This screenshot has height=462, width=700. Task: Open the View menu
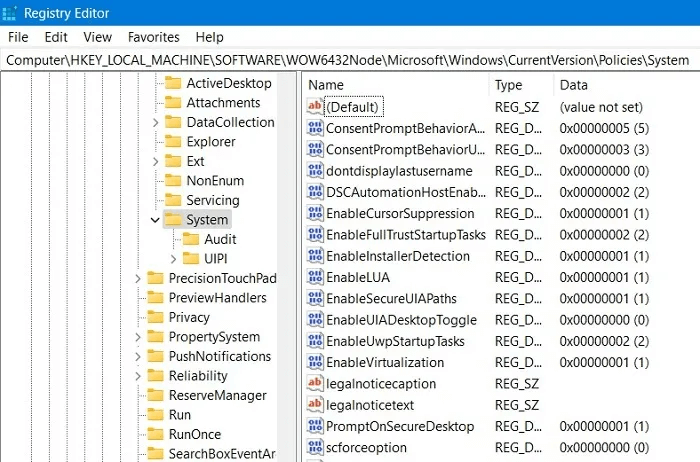[x=97, y=37]
